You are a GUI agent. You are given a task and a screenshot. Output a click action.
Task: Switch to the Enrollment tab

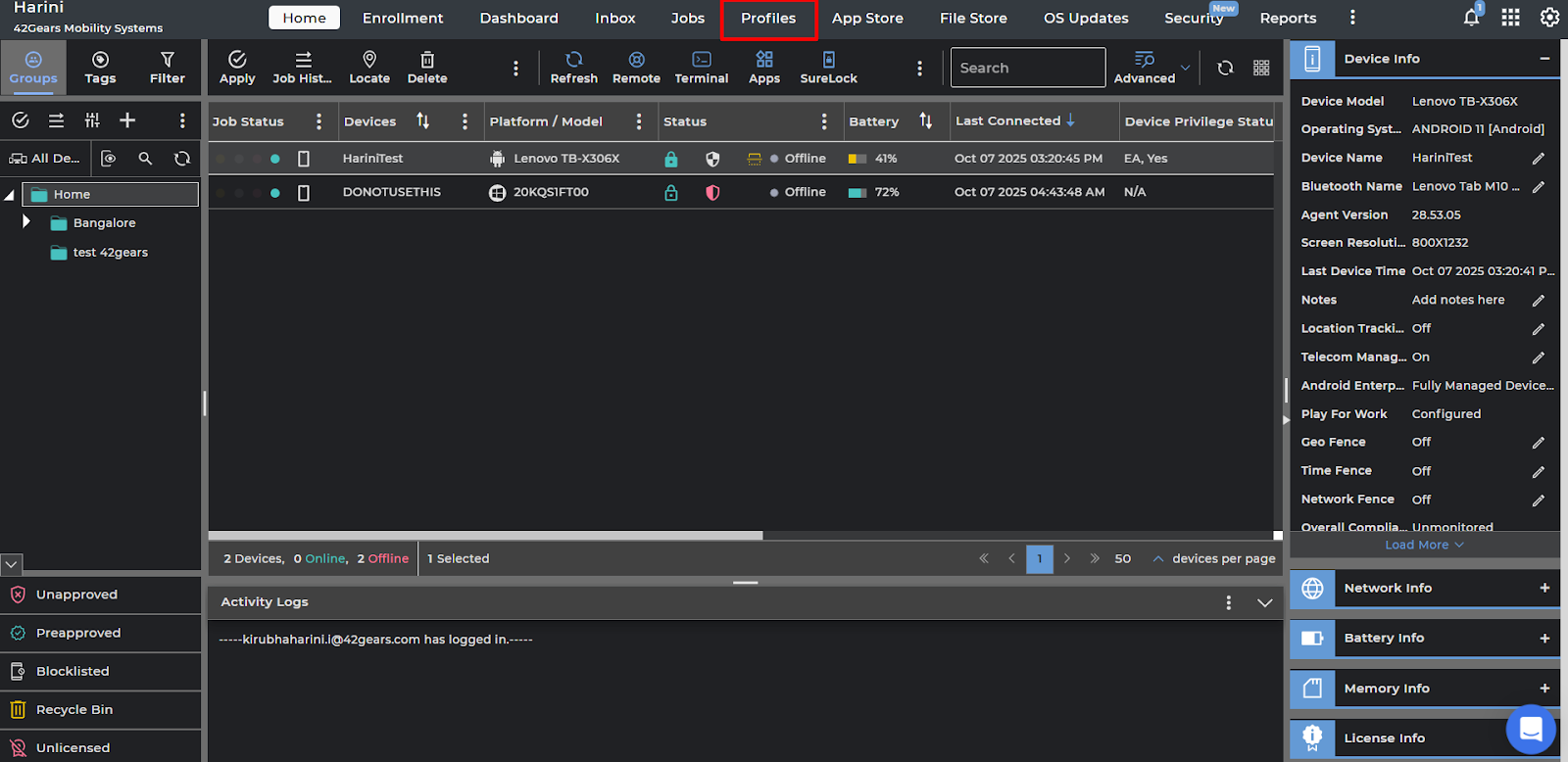coord(403,19)
